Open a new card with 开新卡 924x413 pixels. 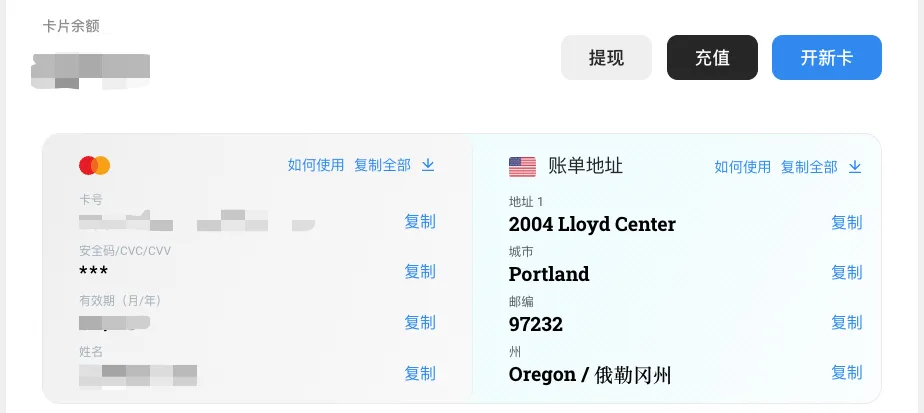coord(826,58)
